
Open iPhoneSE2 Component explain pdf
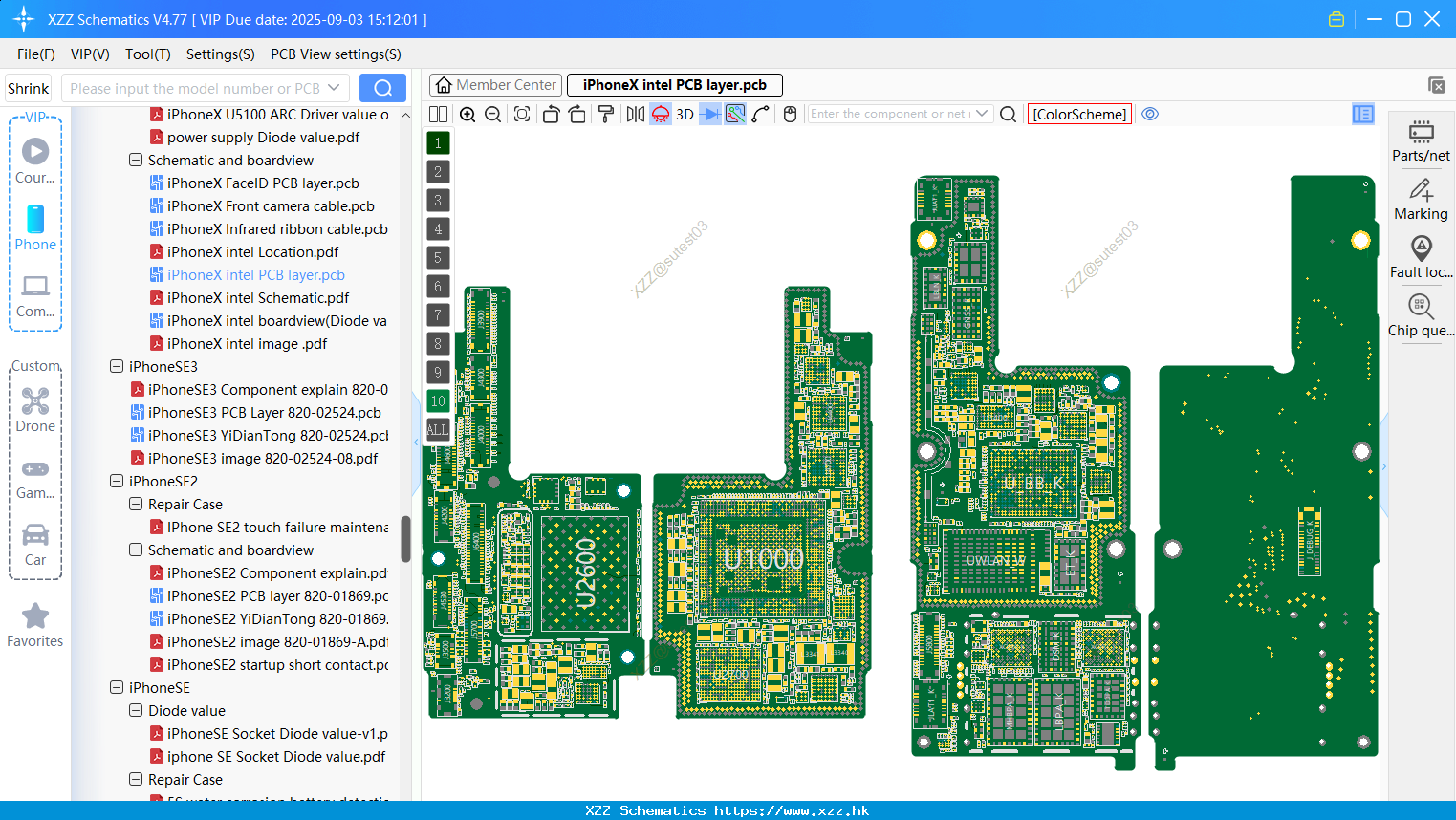(x=269, y=572)
